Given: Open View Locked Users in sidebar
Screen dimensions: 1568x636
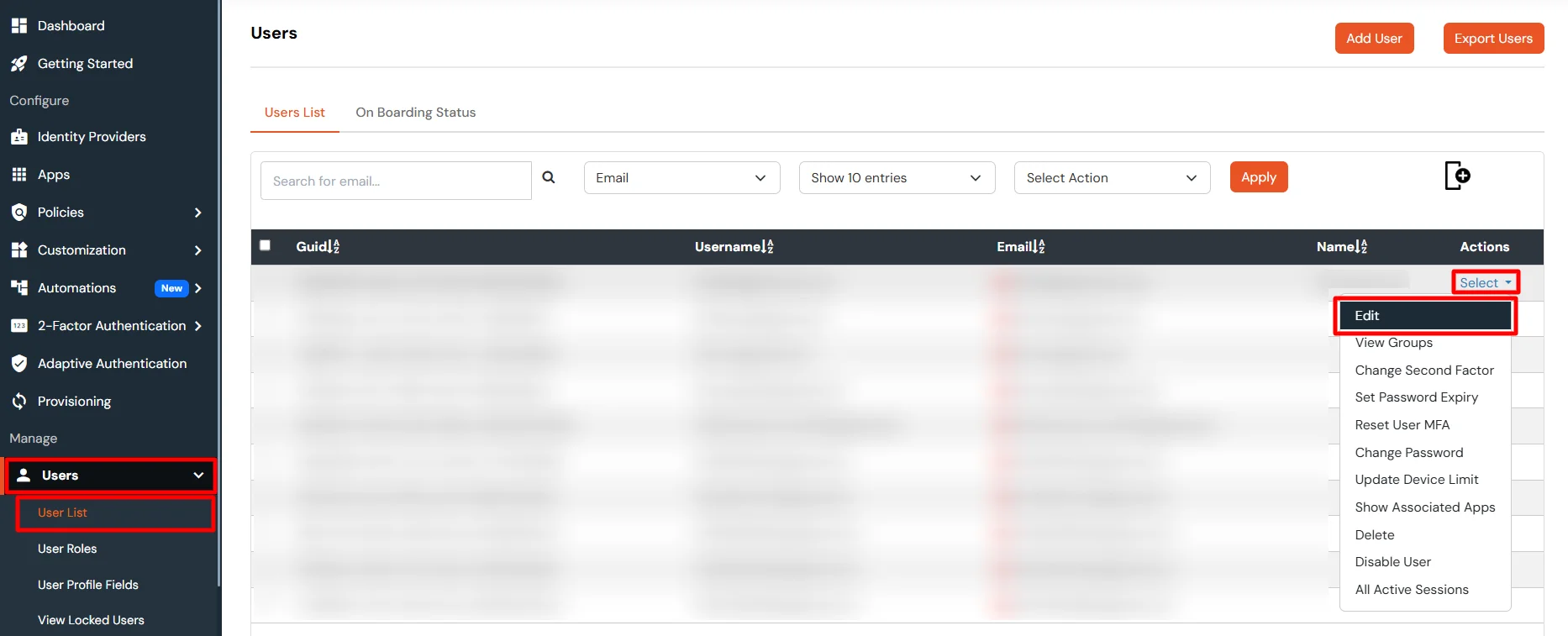Looking at the screenshot, I should click(91, 620).
